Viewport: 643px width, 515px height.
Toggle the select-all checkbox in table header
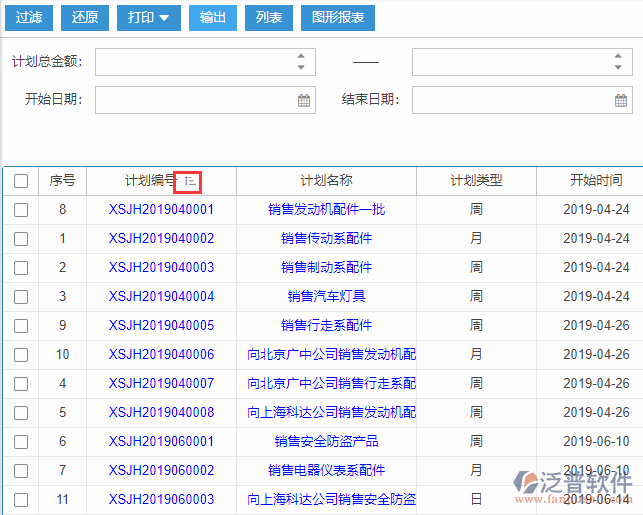pos(21,181)
